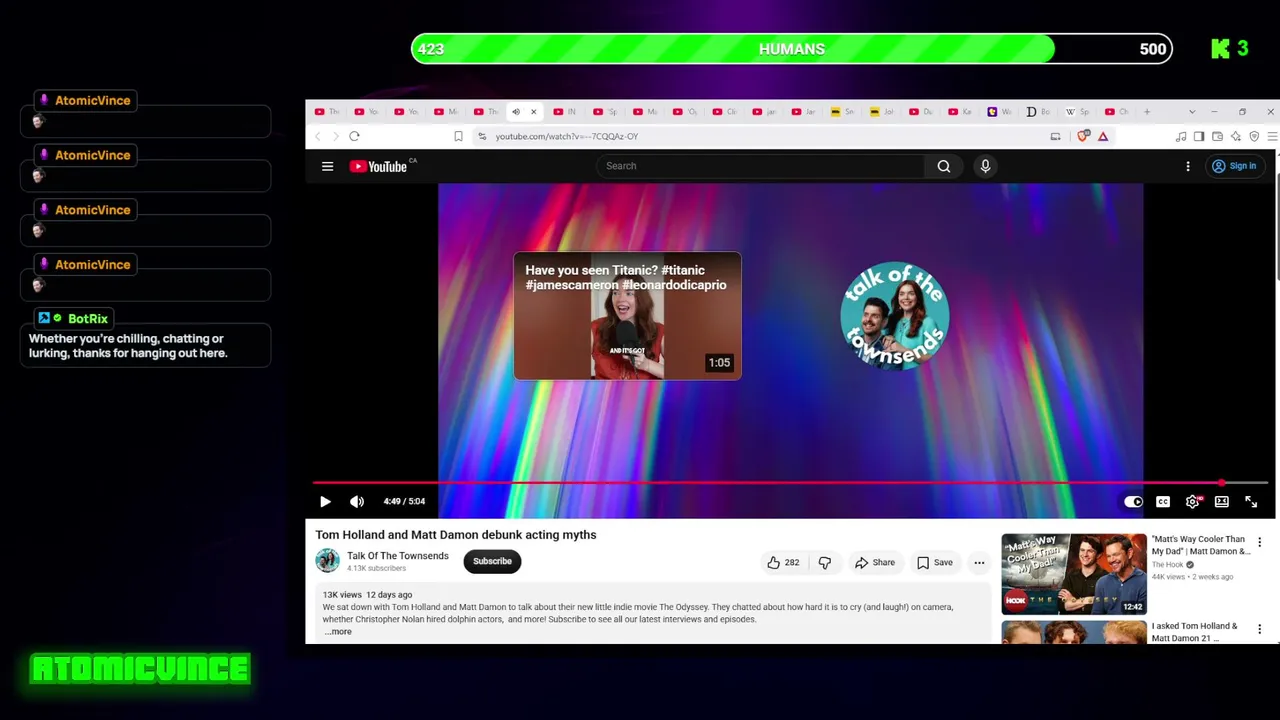This screenshot has height=720, width=1280.
Task: Click the "13K views 12 days ago" text
Action: click(x=367, y=595)
